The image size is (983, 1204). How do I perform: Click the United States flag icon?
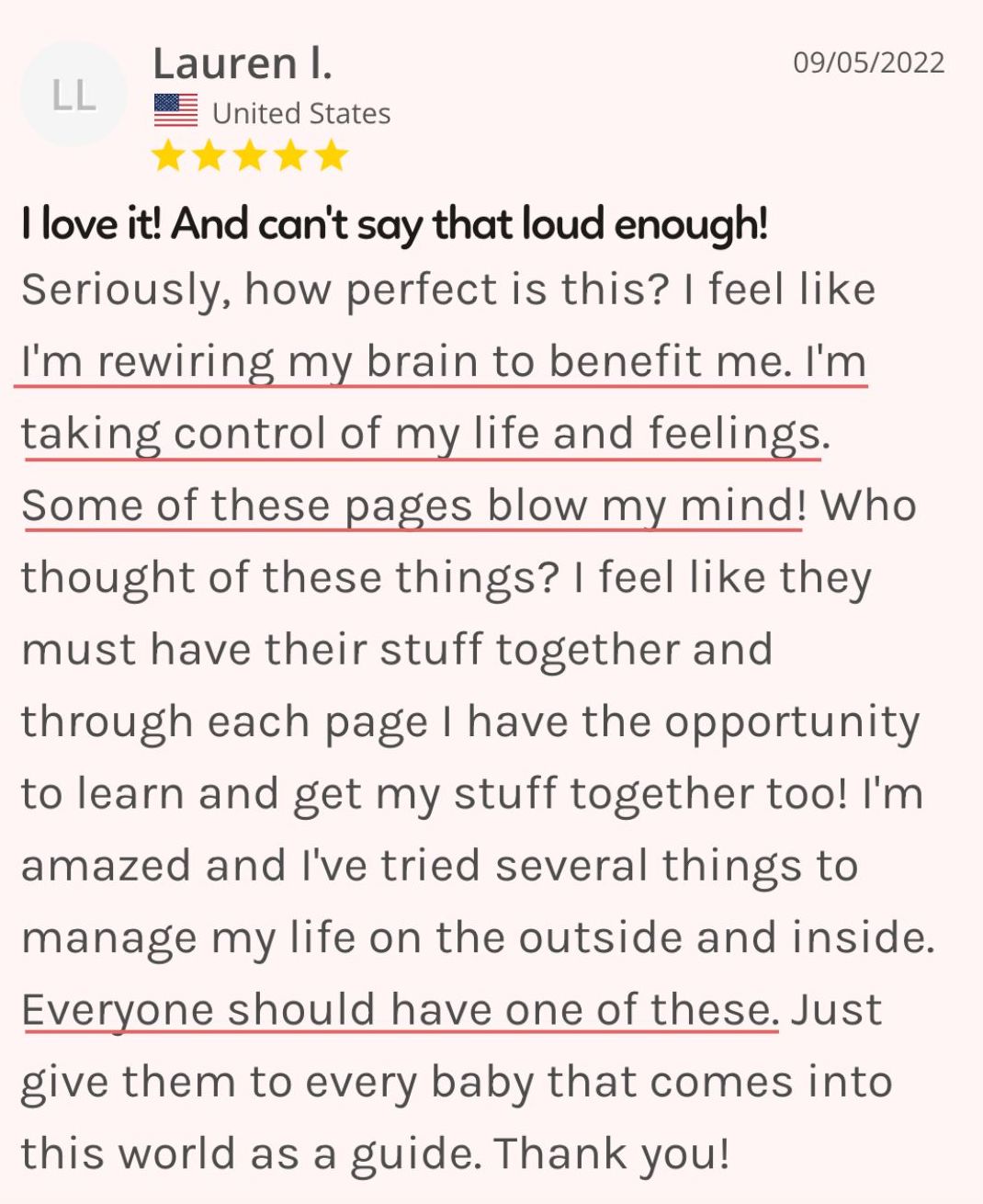coord(175,111)
